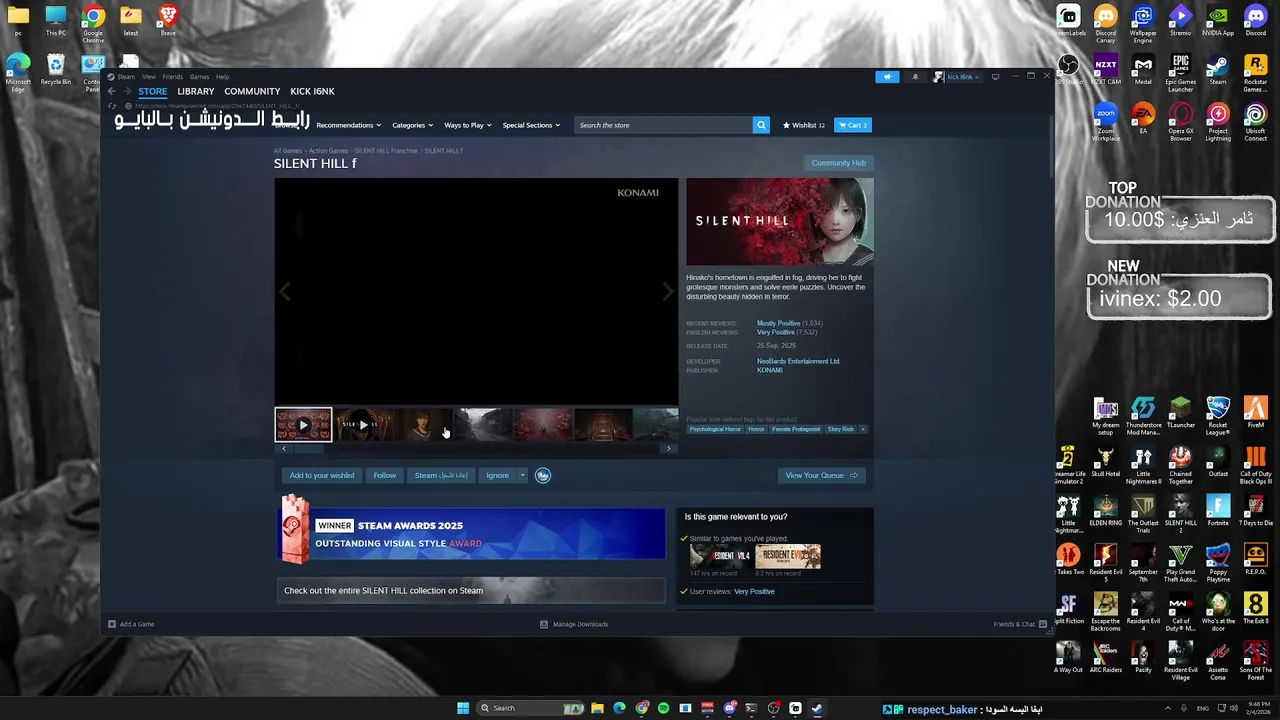
Task: Open the Cart button
Action: click(852, 125)
